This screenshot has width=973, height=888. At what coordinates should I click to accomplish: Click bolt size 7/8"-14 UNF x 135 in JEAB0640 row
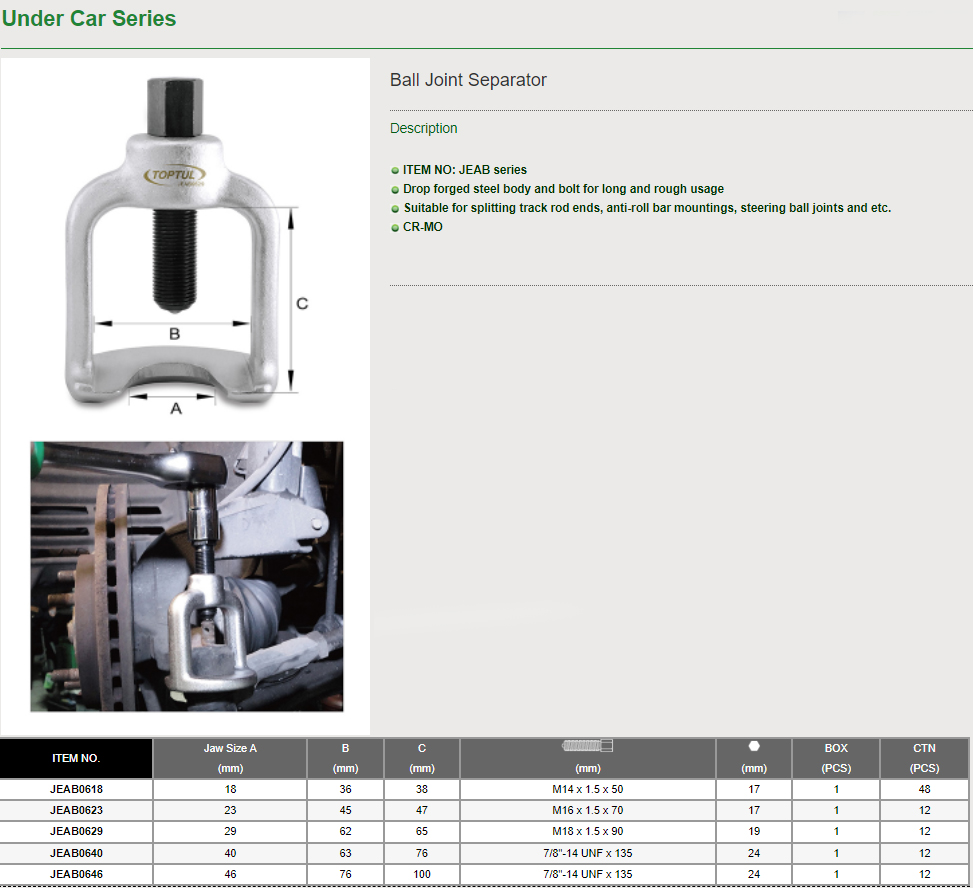point(588,853)
